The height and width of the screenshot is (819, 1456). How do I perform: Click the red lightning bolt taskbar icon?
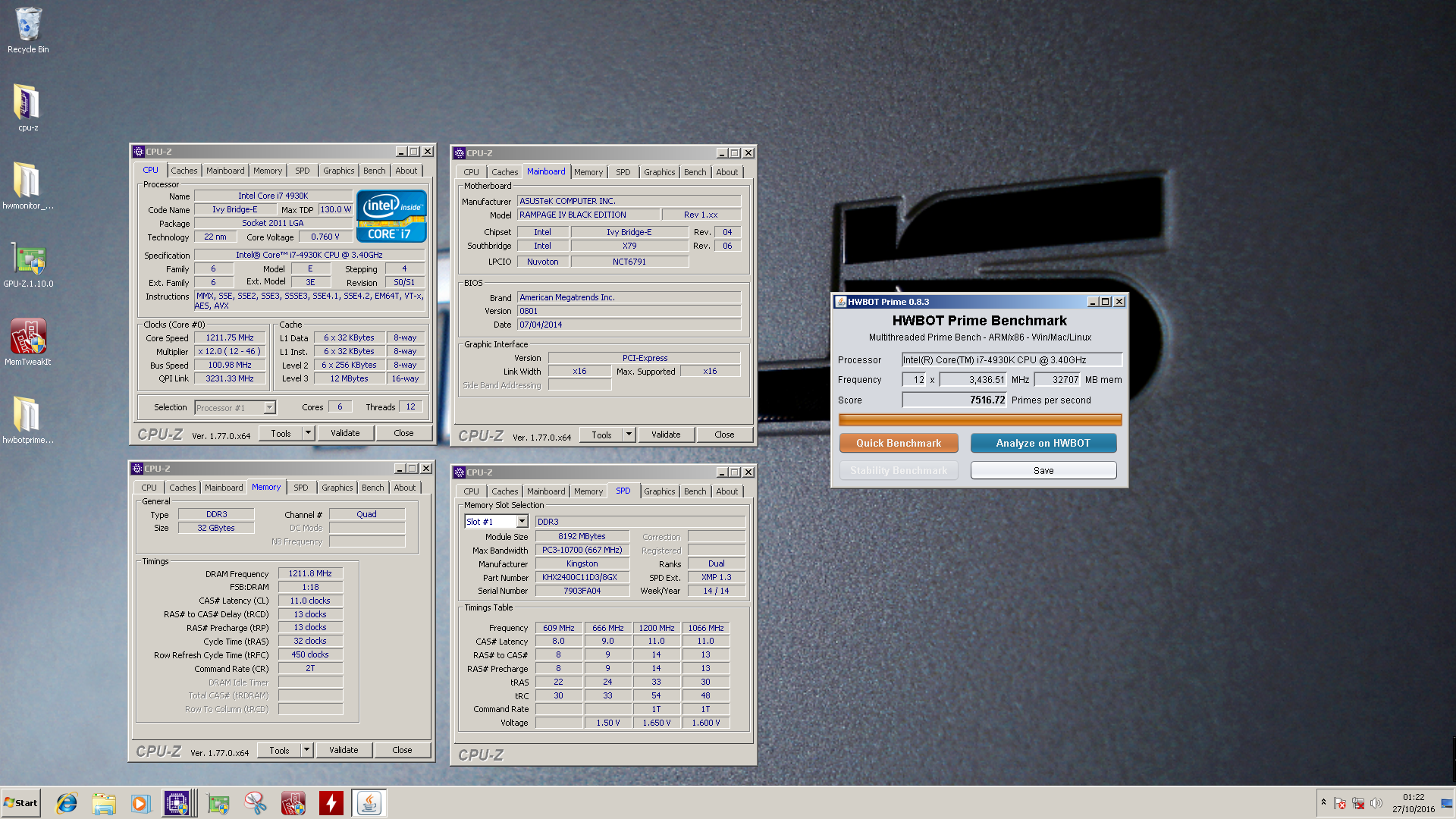pyautogui.click(x=331, y=803)
